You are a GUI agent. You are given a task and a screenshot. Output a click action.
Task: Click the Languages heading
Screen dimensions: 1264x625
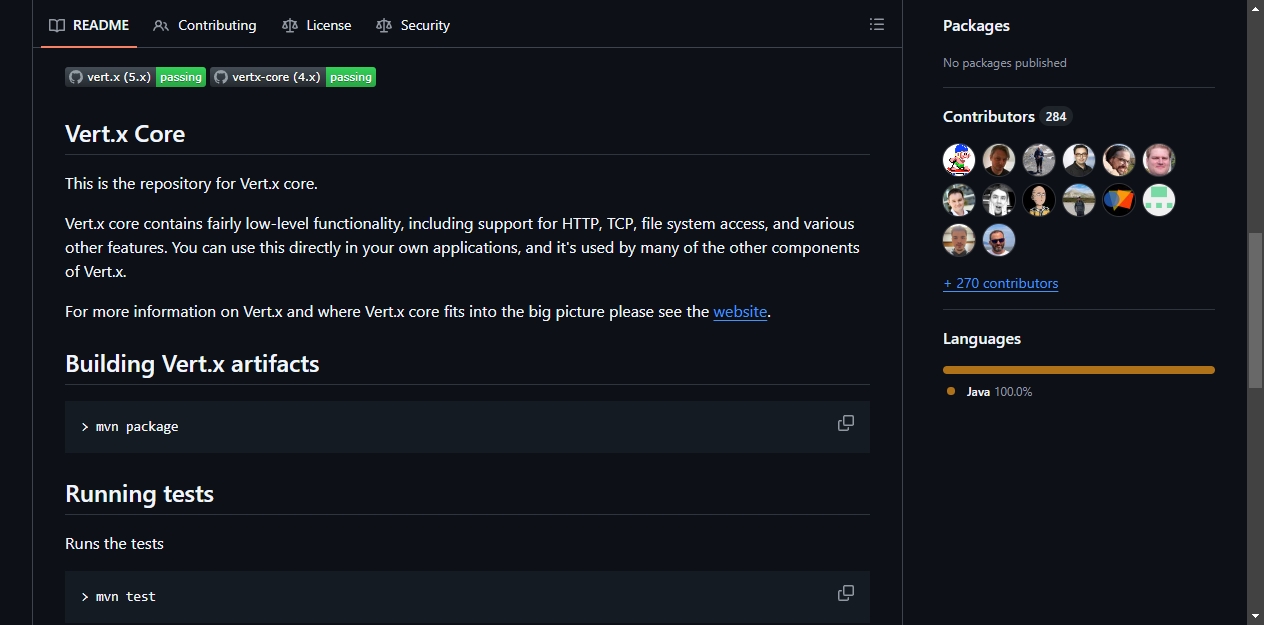(x=982, y=339)
